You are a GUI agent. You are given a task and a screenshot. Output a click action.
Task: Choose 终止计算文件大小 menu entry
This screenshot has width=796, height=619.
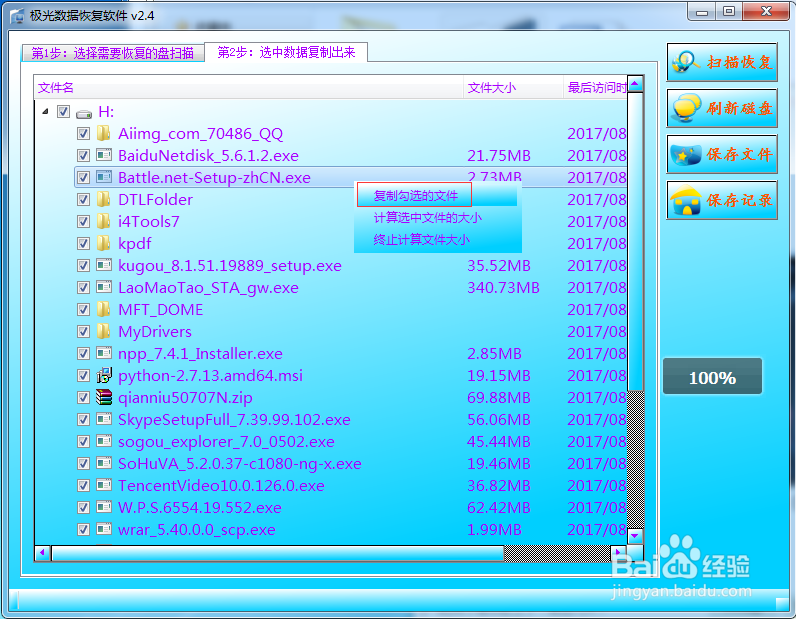point(421,240)
